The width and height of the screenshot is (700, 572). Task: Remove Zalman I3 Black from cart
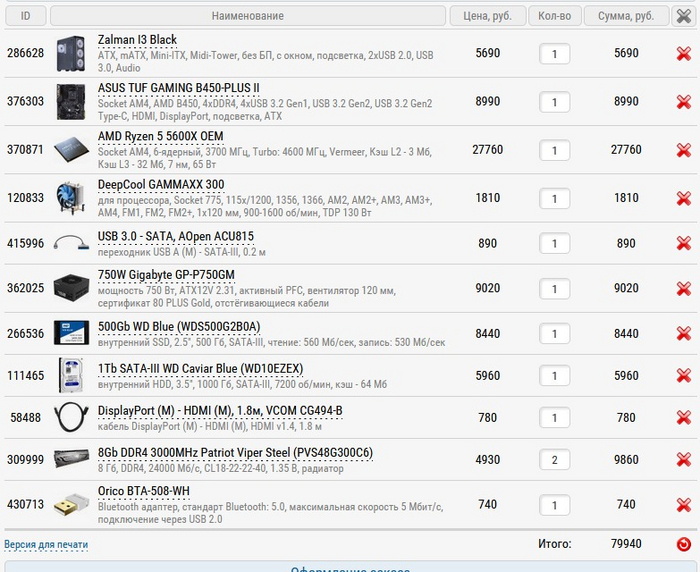[x=683, y=54]
